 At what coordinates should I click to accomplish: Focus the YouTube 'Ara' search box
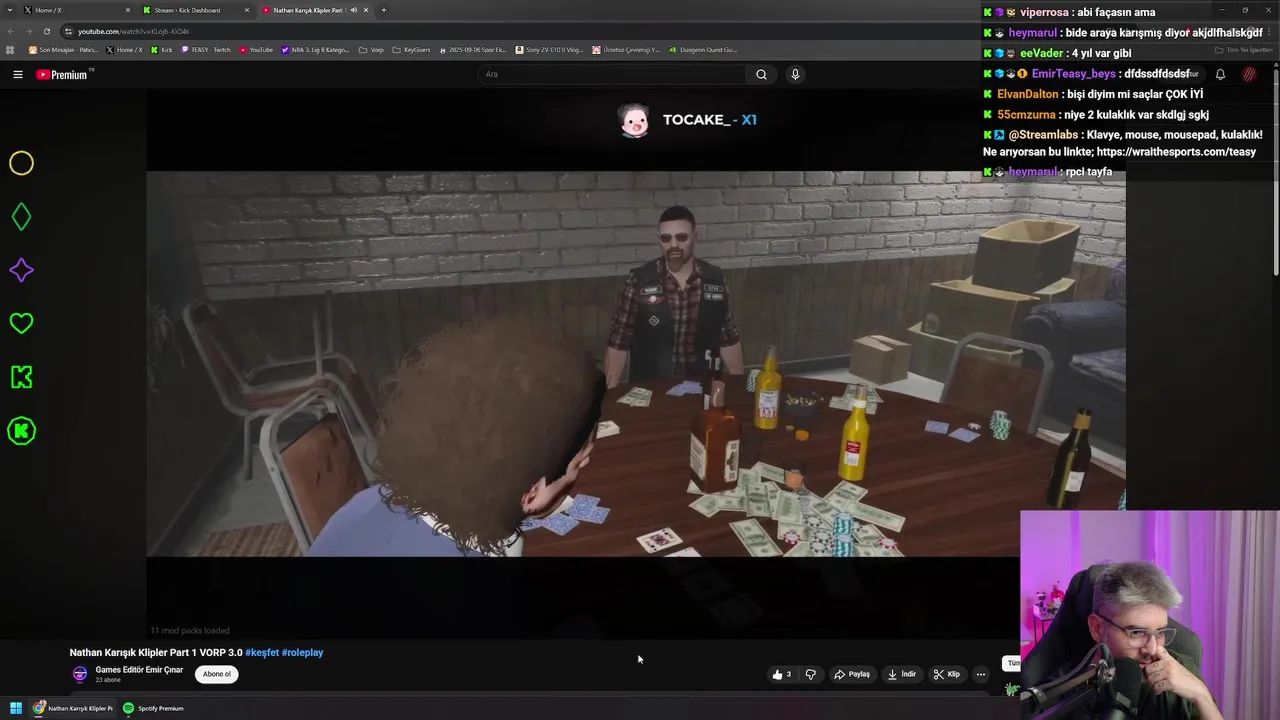(612, 74)
